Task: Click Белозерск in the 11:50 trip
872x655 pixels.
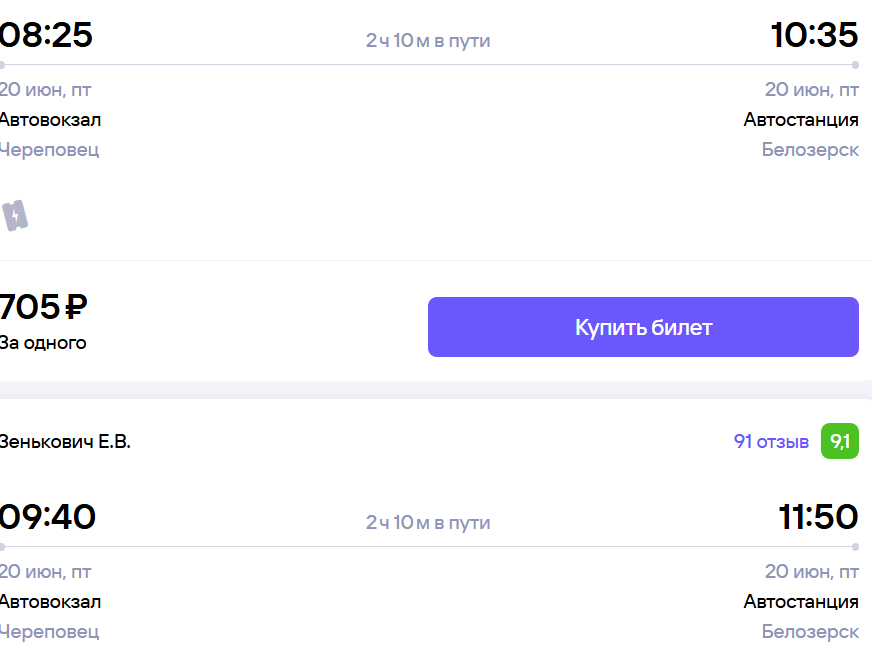Action: (810, 632)
